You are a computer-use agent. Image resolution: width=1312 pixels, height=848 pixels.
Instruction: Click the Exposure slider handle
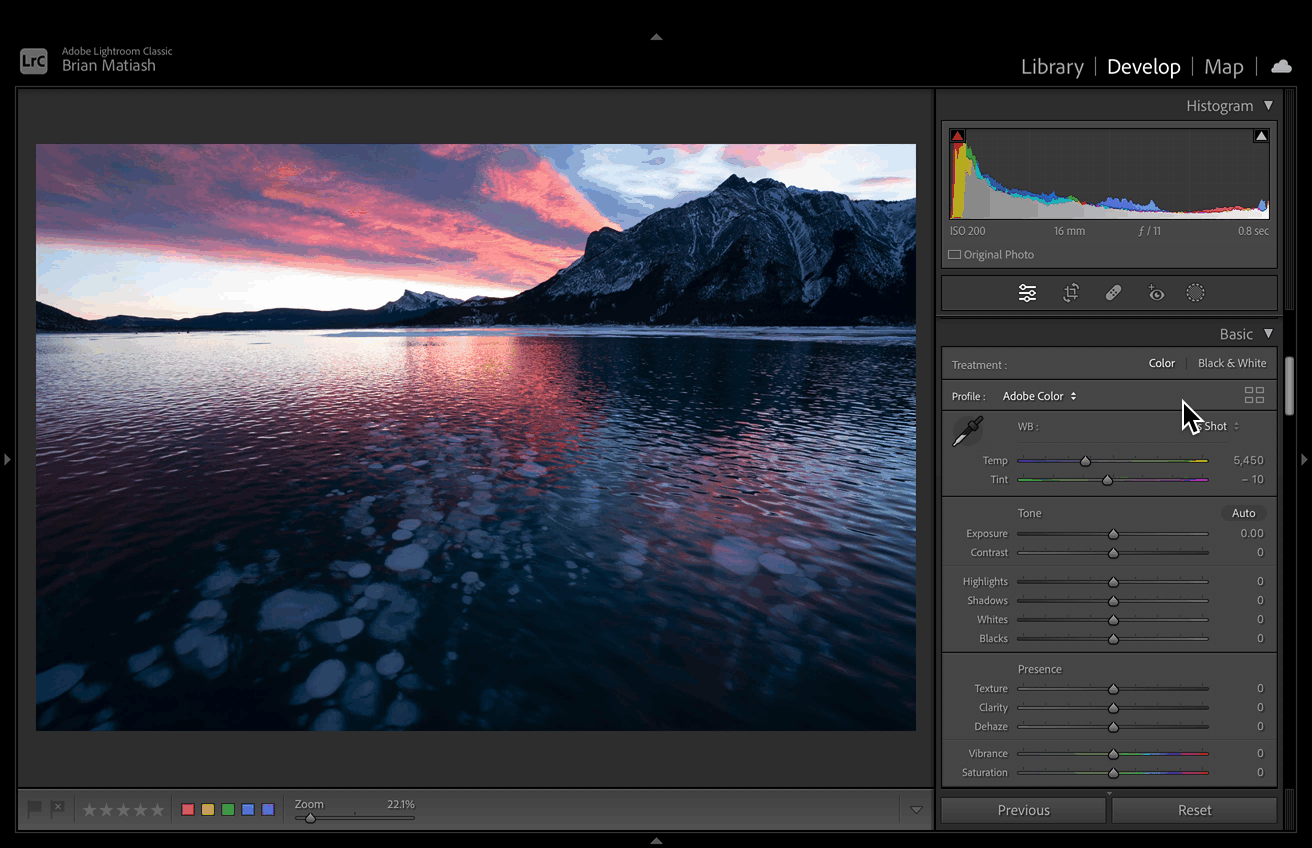click(1113, 534)
